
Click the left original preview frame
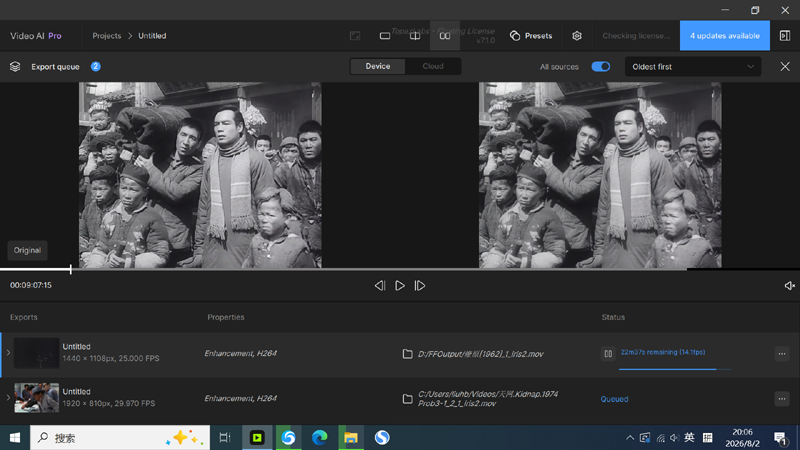200,175
